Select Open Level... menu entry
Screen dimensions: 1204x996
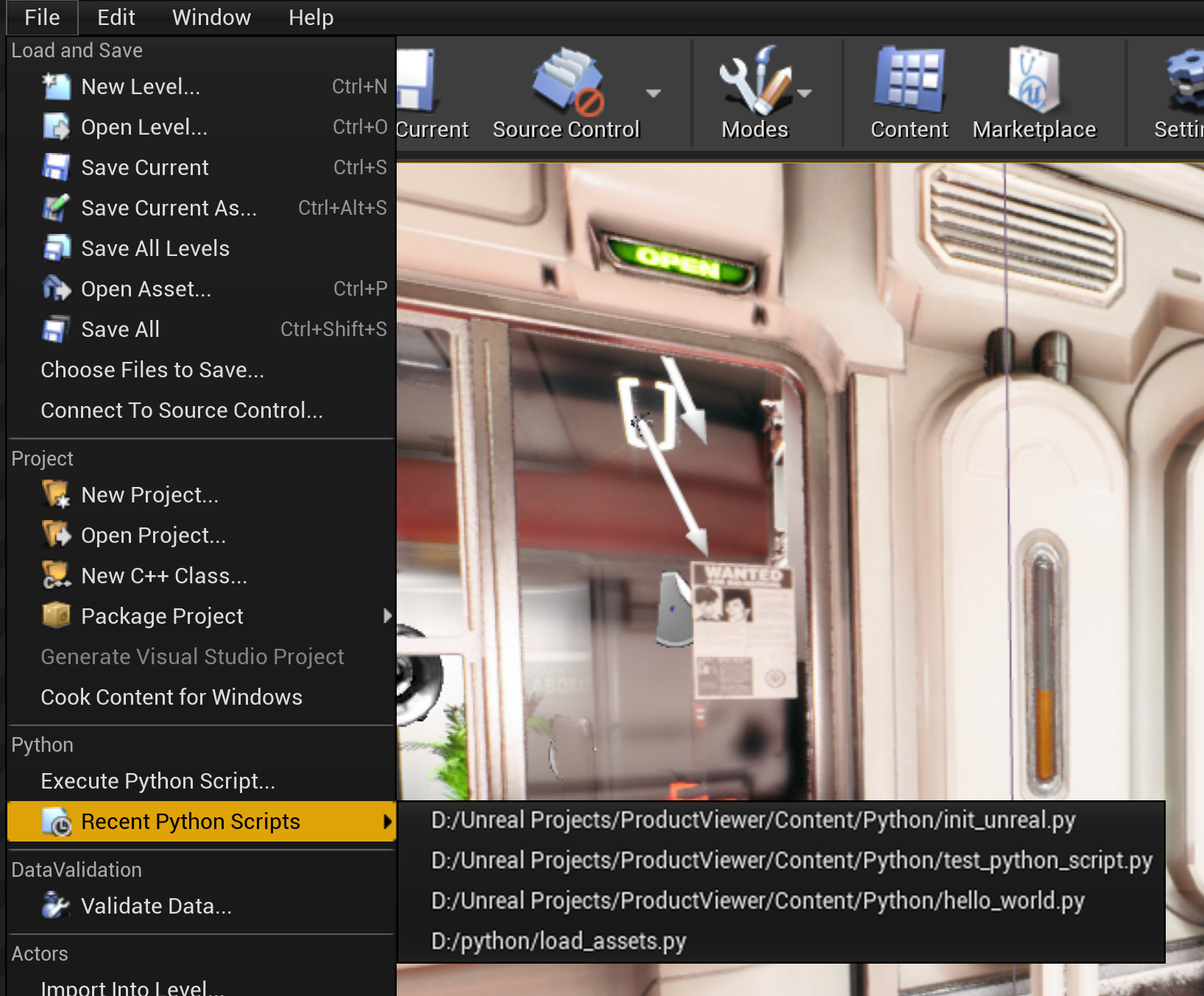point(201,127)
